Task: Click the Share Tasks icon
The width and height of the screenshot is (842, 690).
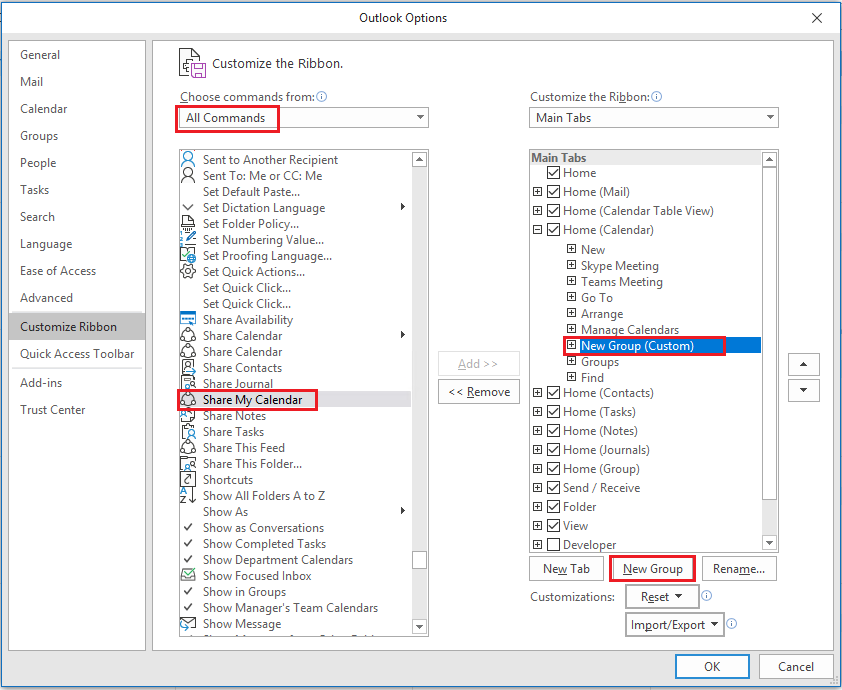Action: pyautogui.click(x=188, y=432)
